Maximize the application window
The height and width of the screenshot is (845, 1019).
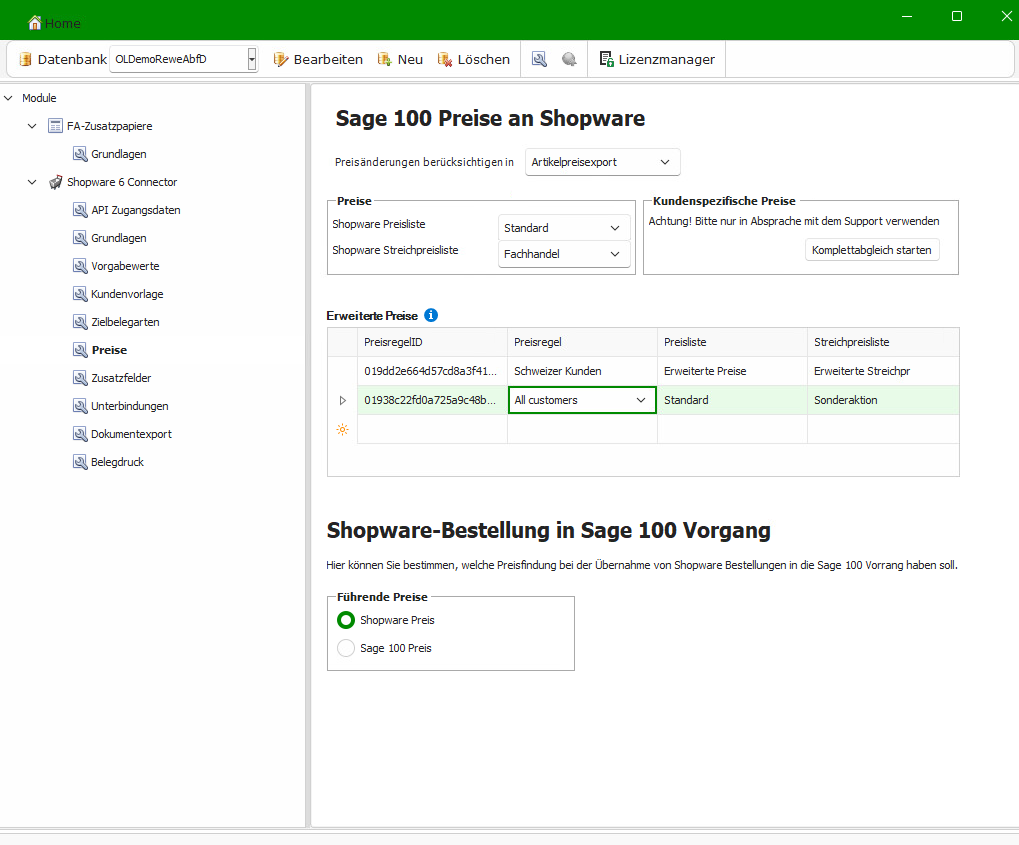click(957, 16)
